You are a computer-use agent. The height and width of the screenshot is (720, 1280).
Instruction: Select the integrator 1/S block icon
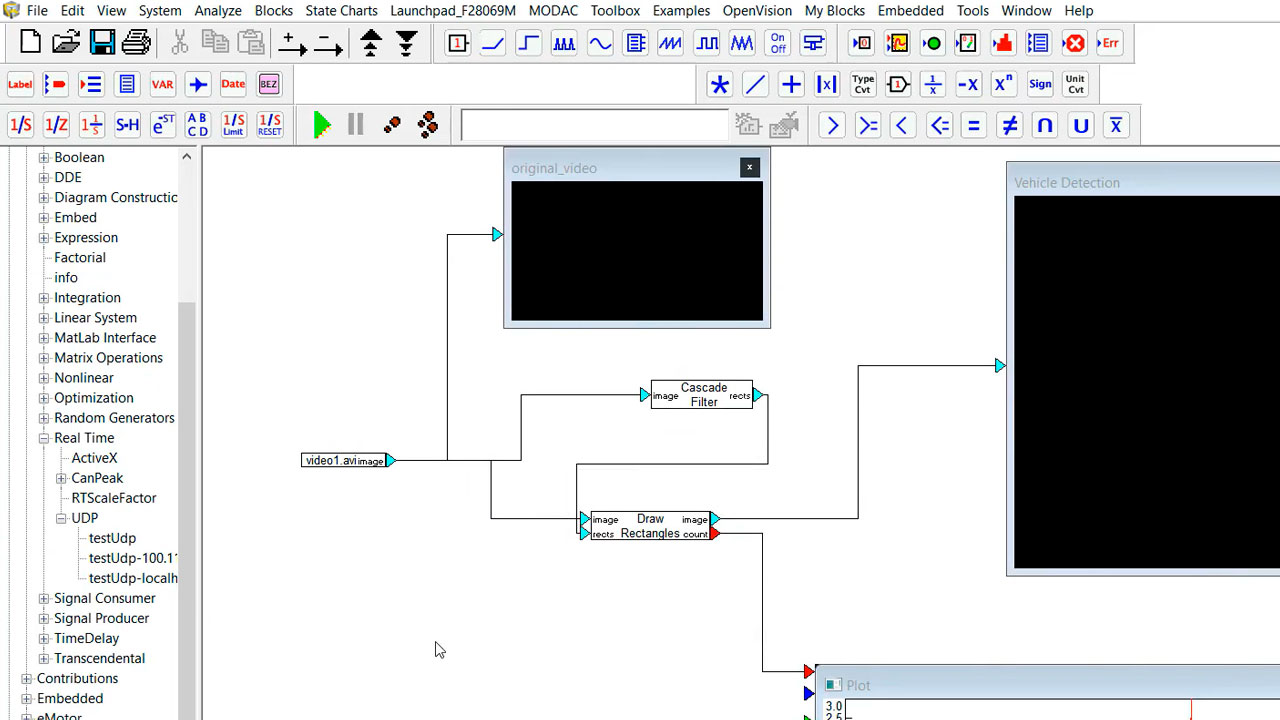click(20, 125)
